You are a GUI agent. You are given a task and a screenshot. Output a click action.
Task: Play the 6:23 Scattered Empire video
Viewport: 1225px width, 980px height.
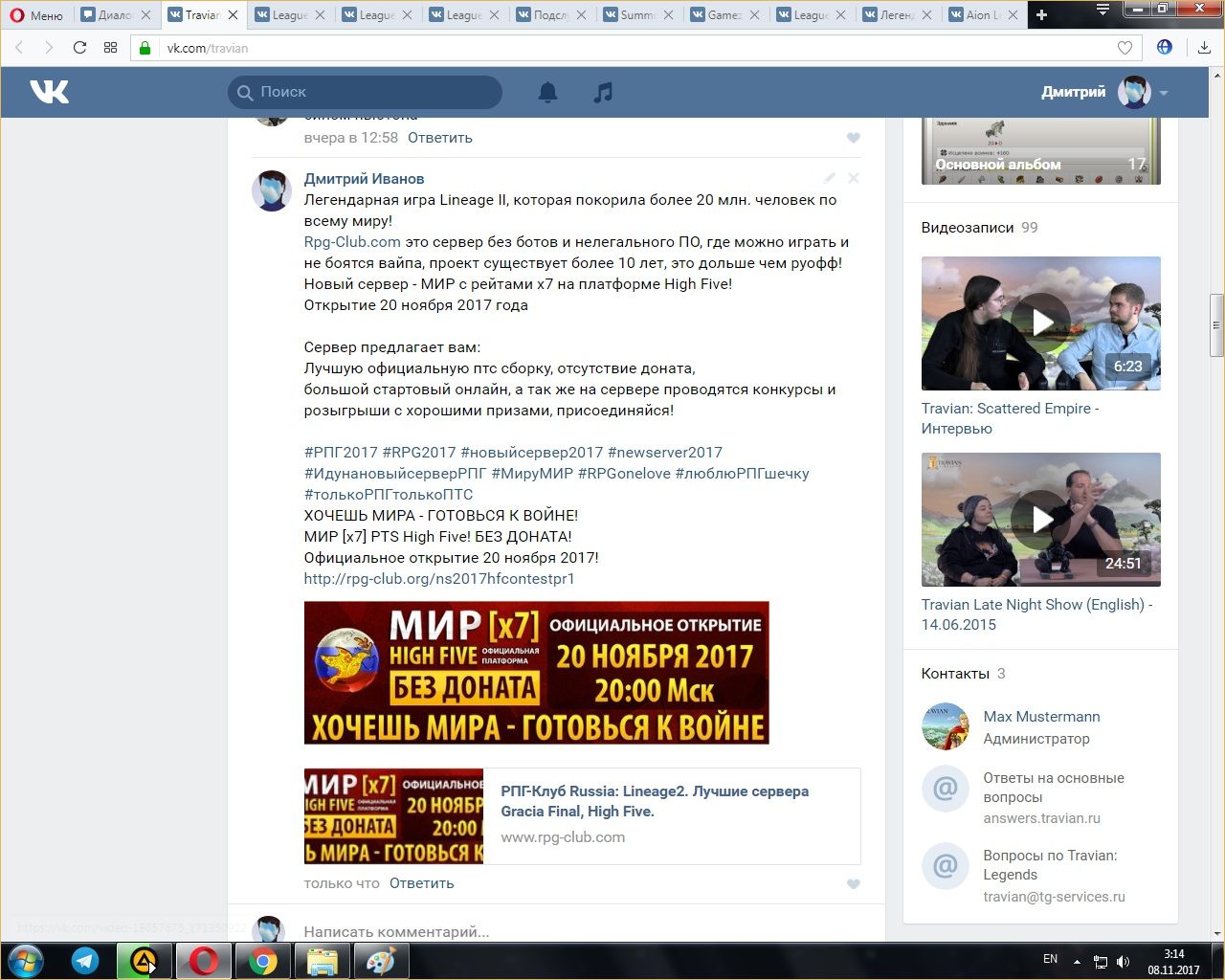(1041, 323)
